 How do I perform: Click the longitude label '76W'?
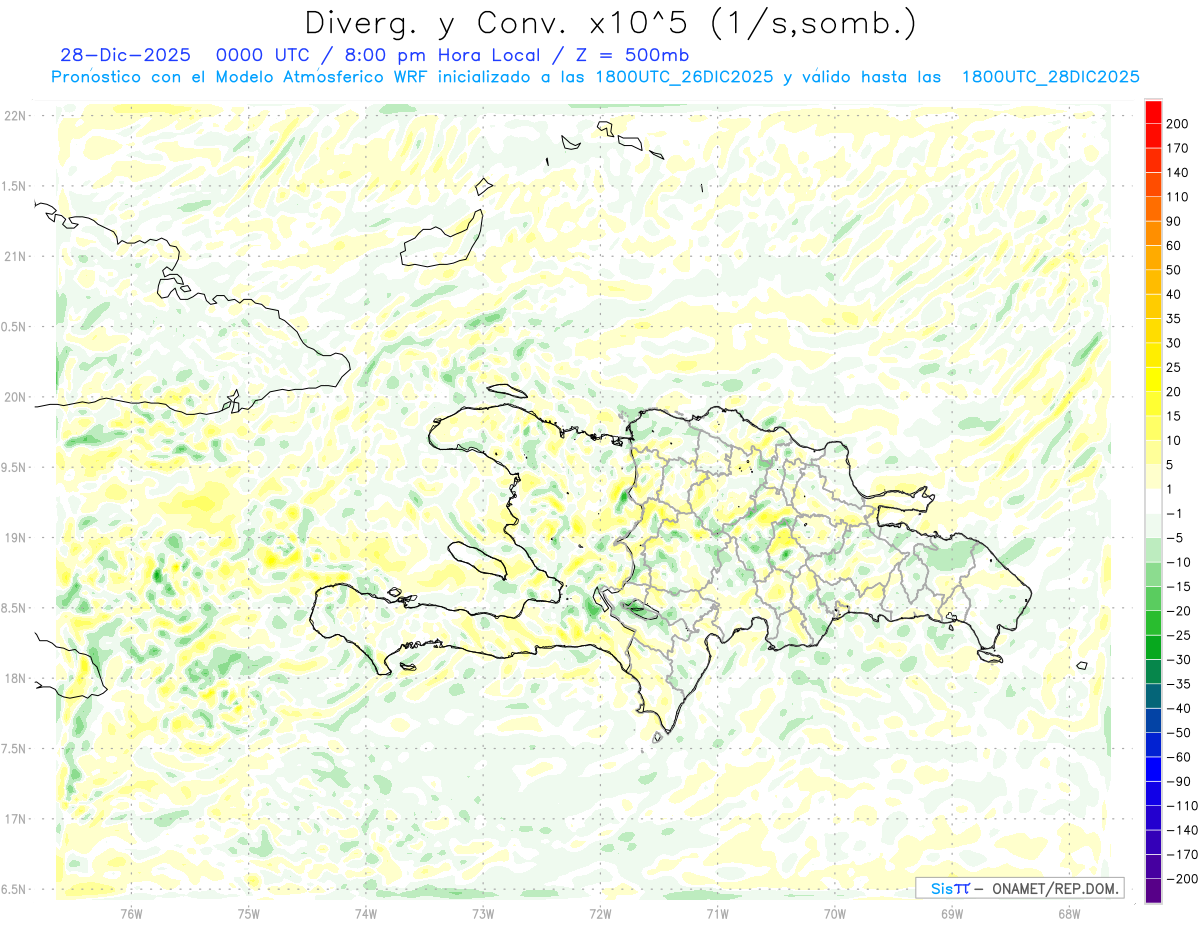[x=131, y=912]
